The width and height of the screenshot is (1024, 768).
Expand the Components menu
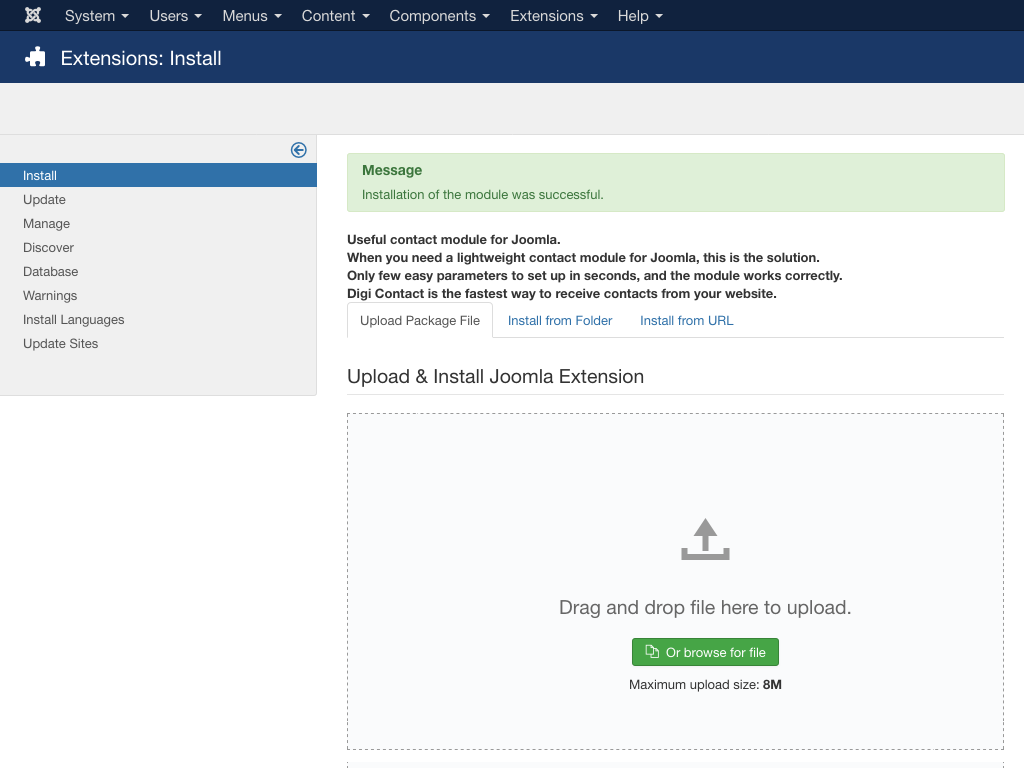click(x=440, y=16)
